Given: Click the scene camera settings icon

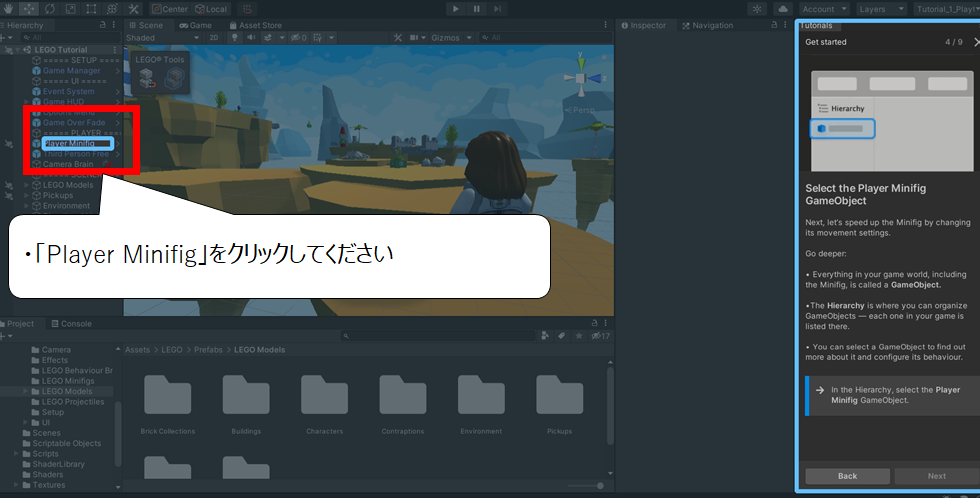Looking at the screenshot, I should pyautogui.click(x=414, y=37).
